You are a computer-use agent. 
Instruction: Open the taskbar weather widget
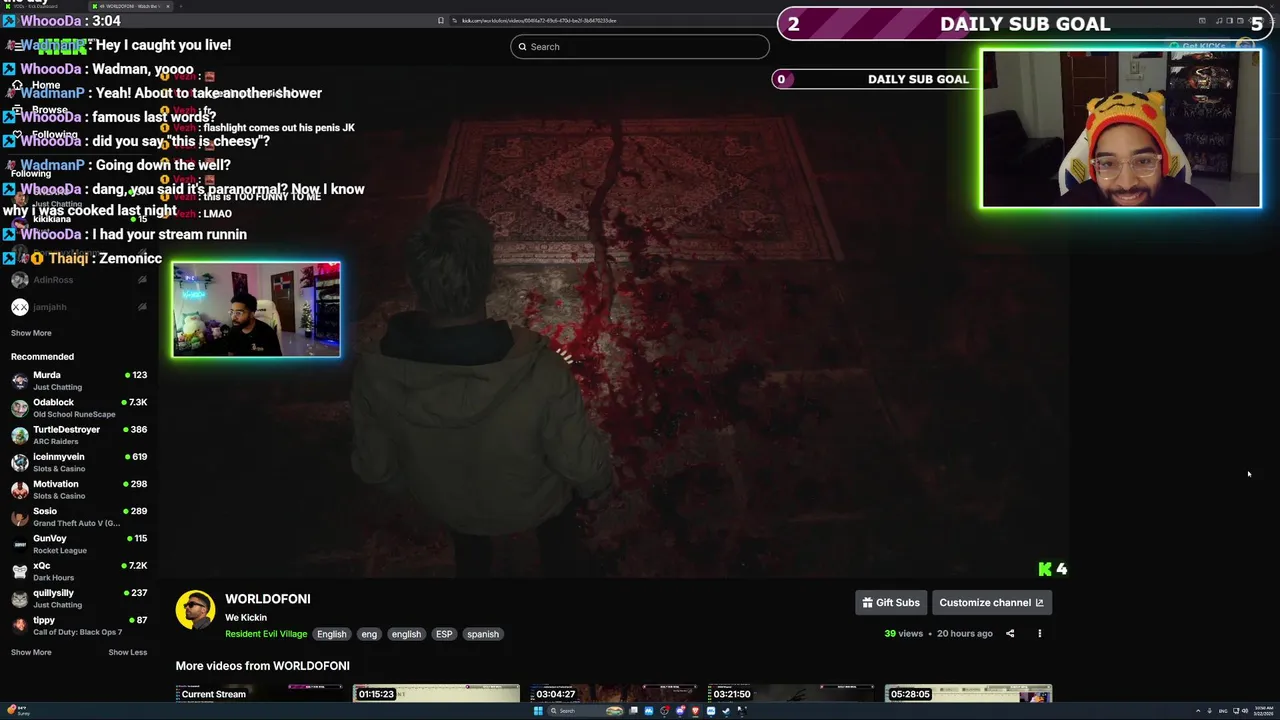tap(20, 711)
